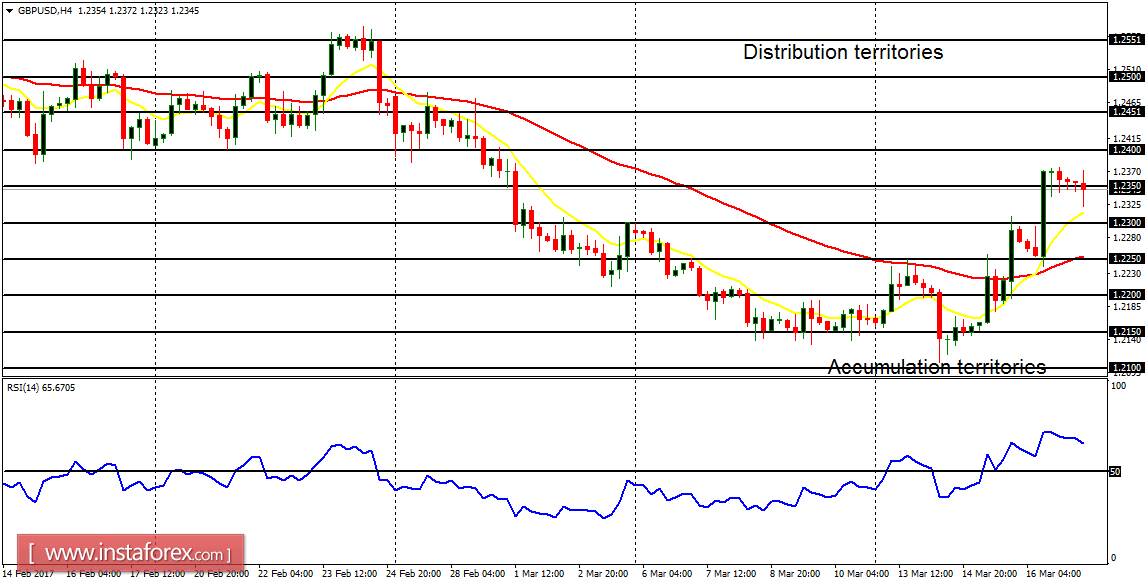Viewport: 1147px width, 585px height.
Task: Click the RSI(14) 65.6705 indicator label
Action: 40,388
